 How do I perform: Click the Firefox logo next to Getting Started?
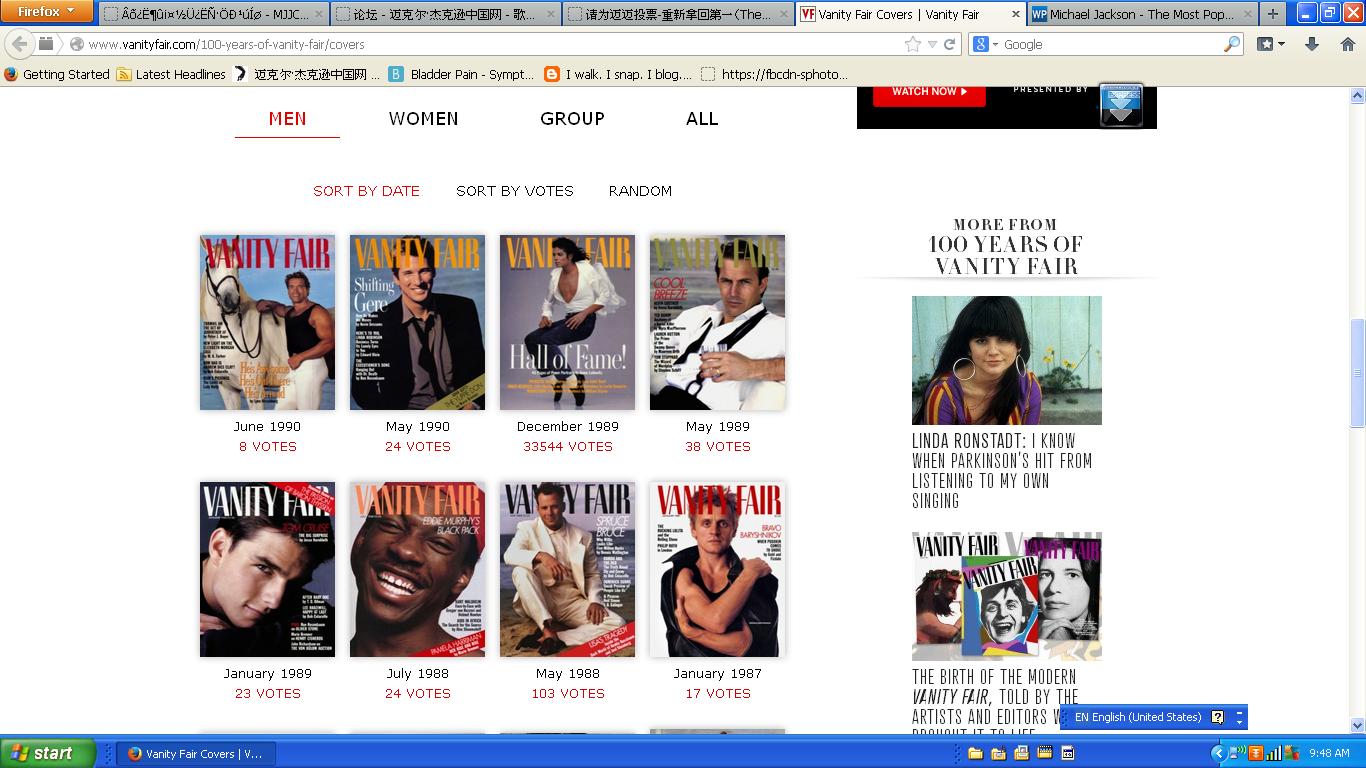point(11,74)
